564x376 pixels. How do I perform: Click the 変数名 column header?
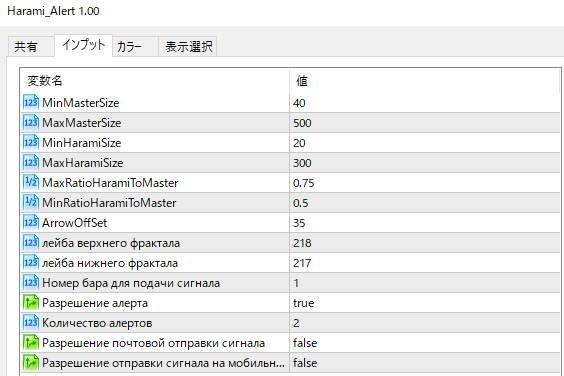click(155, 81)
